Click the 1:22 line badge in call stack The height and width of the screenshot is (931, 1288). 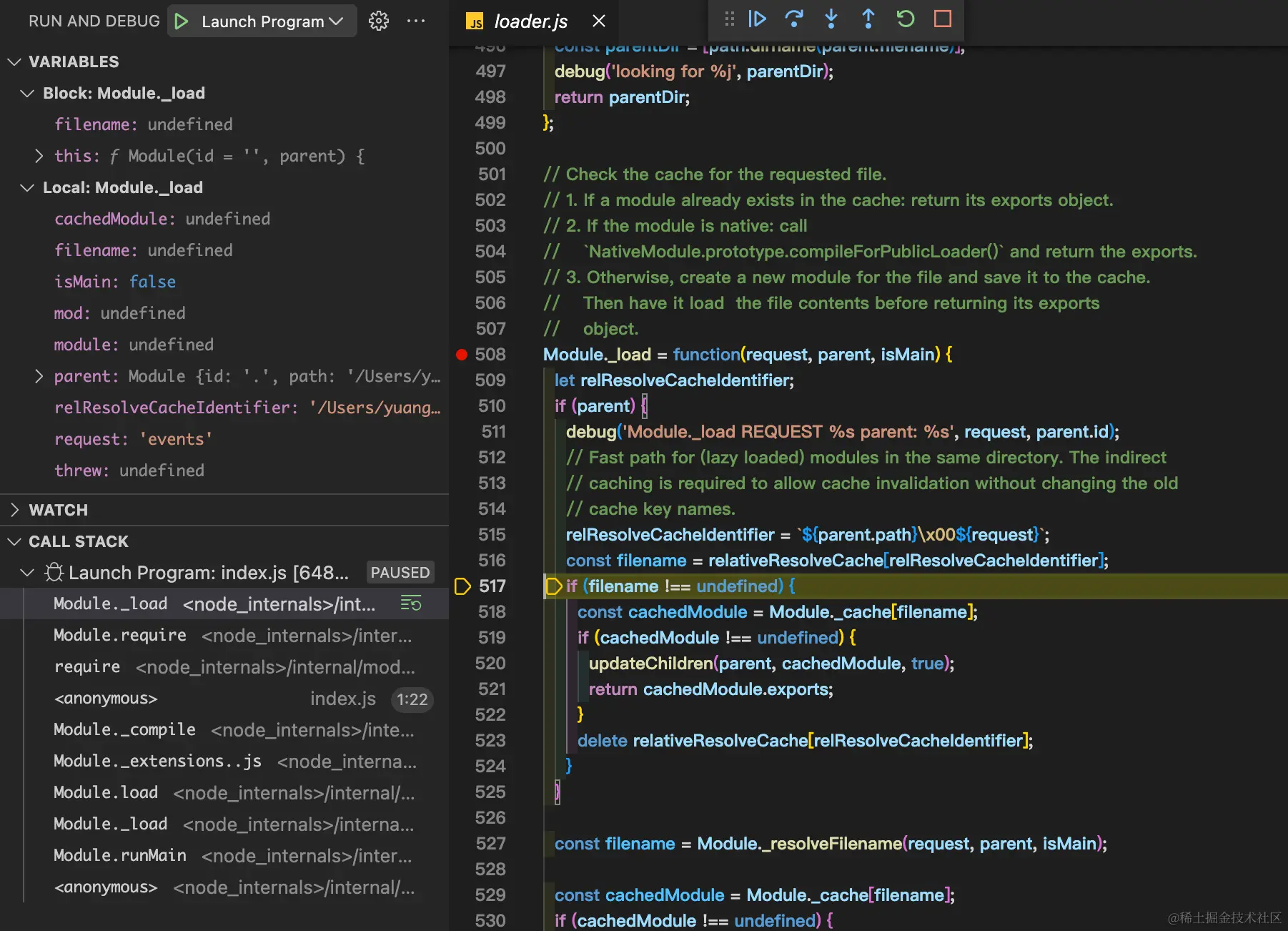pos(412,699)
